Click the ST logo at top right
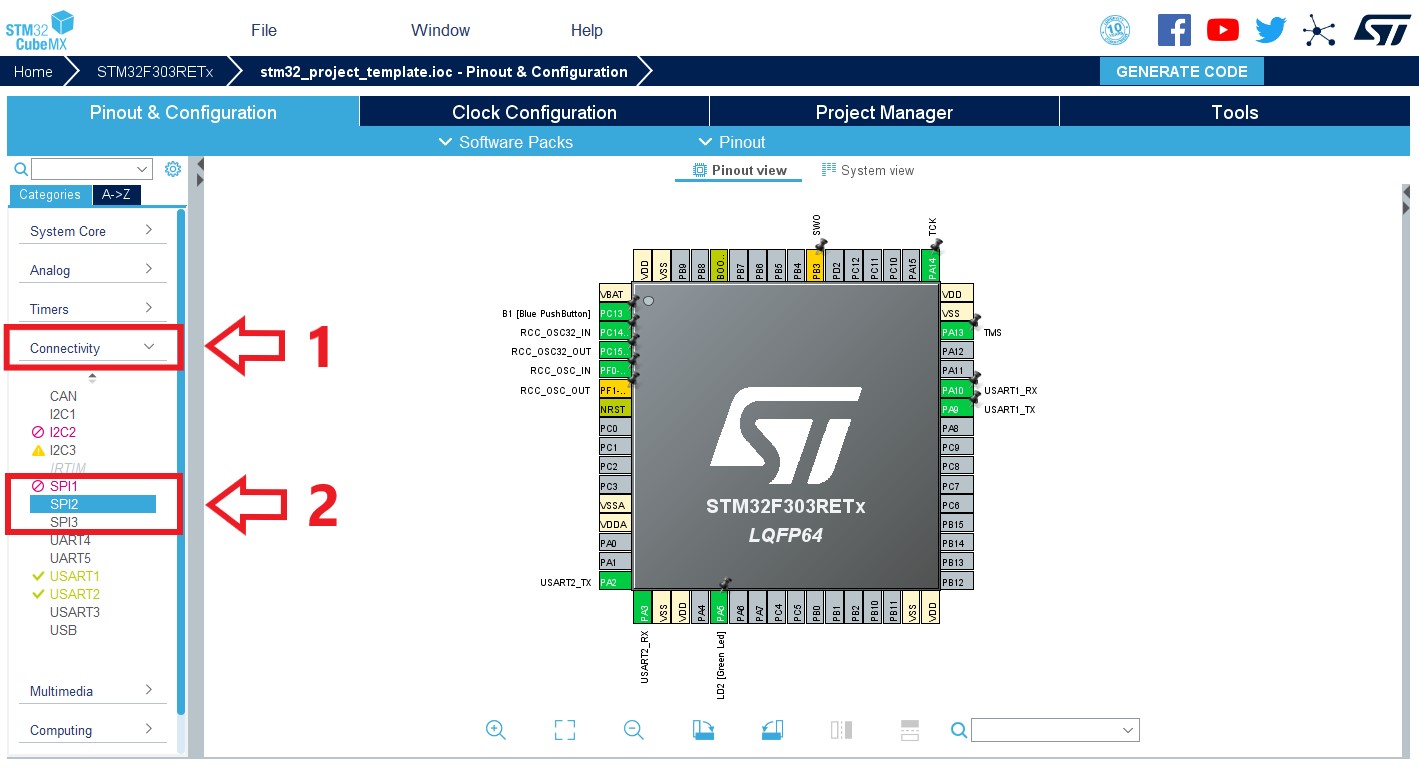This screenshot has width=1419, height=768. click(x=1382, y=29)
